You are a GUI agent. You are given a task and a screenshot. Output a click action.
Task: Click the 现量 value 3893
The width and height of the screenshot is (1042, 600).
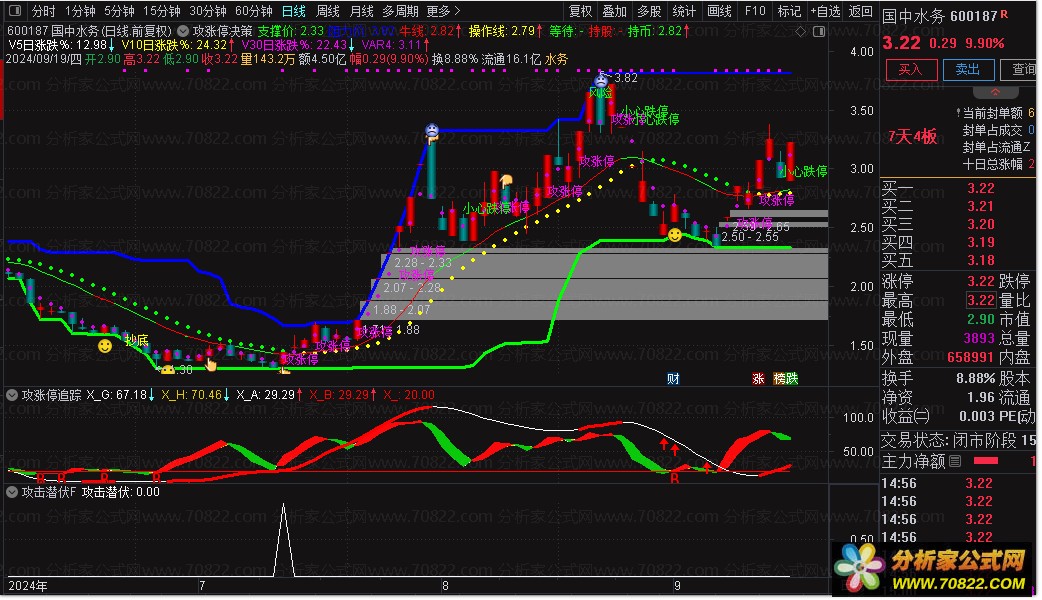pyautogui.click(x=980, y=338)
